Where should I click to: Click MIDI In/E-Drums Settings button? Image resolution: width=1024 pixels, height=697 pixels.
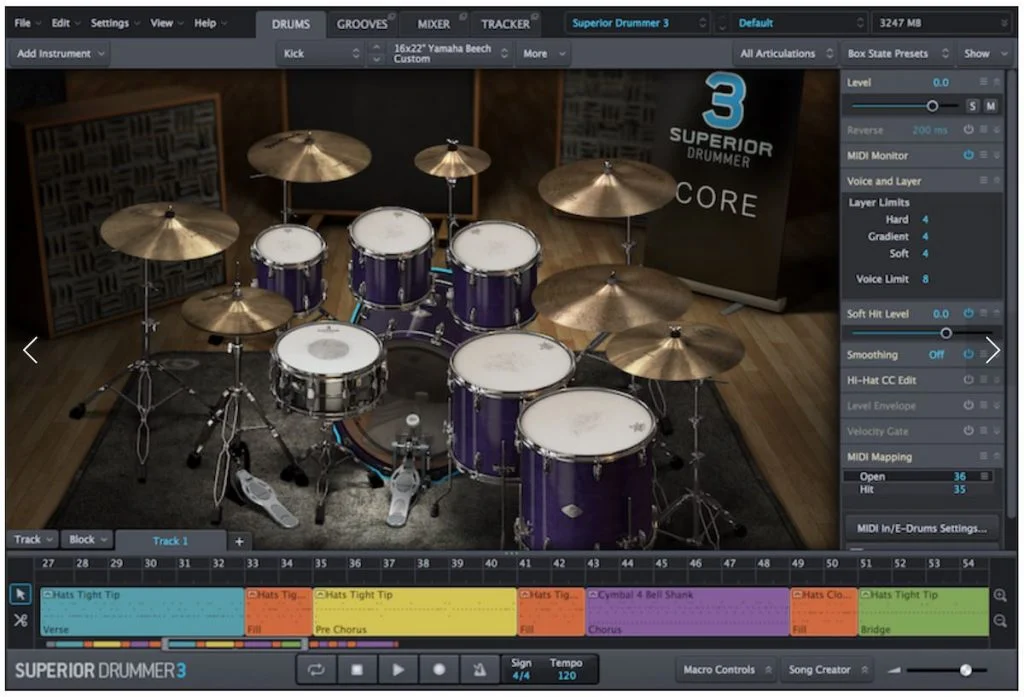921,528
